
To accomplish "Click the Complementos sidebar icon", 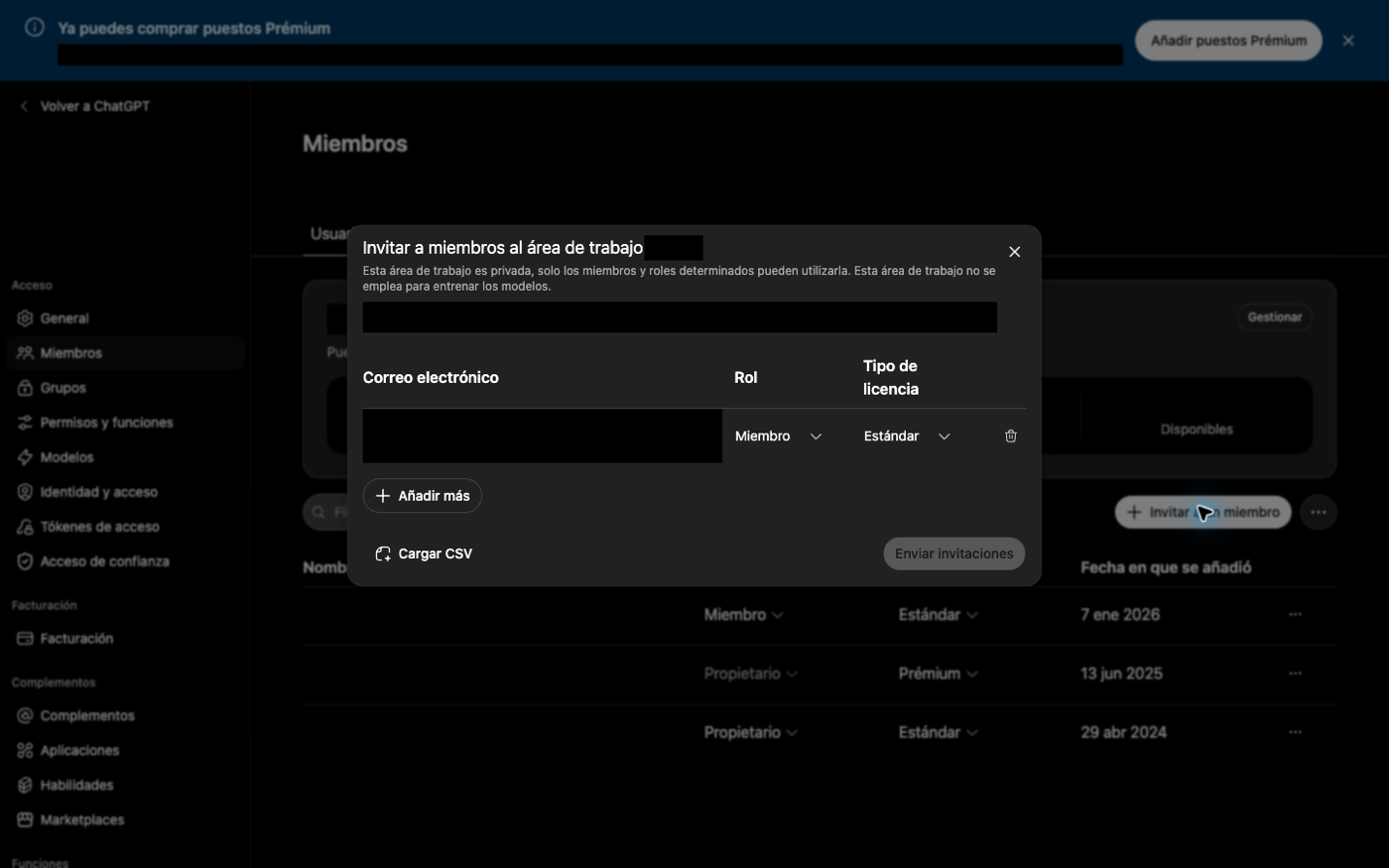I will (25, 716).
